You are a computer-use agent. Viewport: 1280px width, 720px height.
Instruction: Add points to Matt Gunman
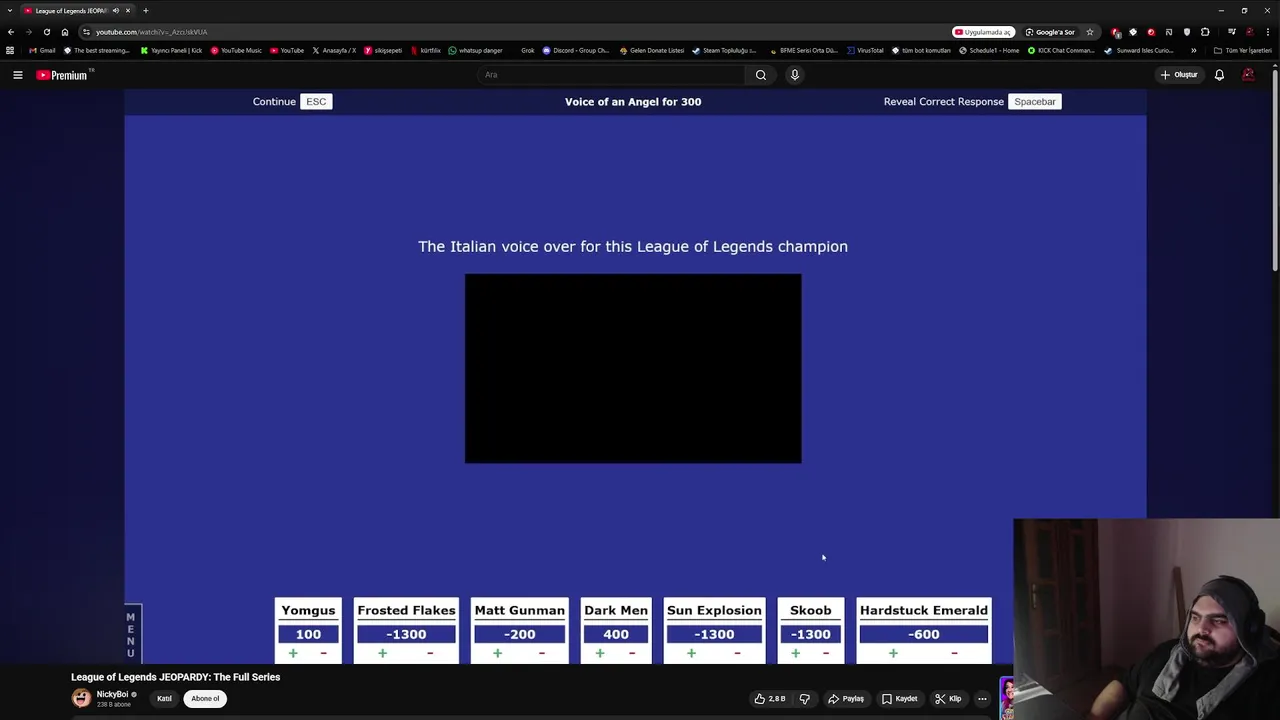[x=497, y=653]
